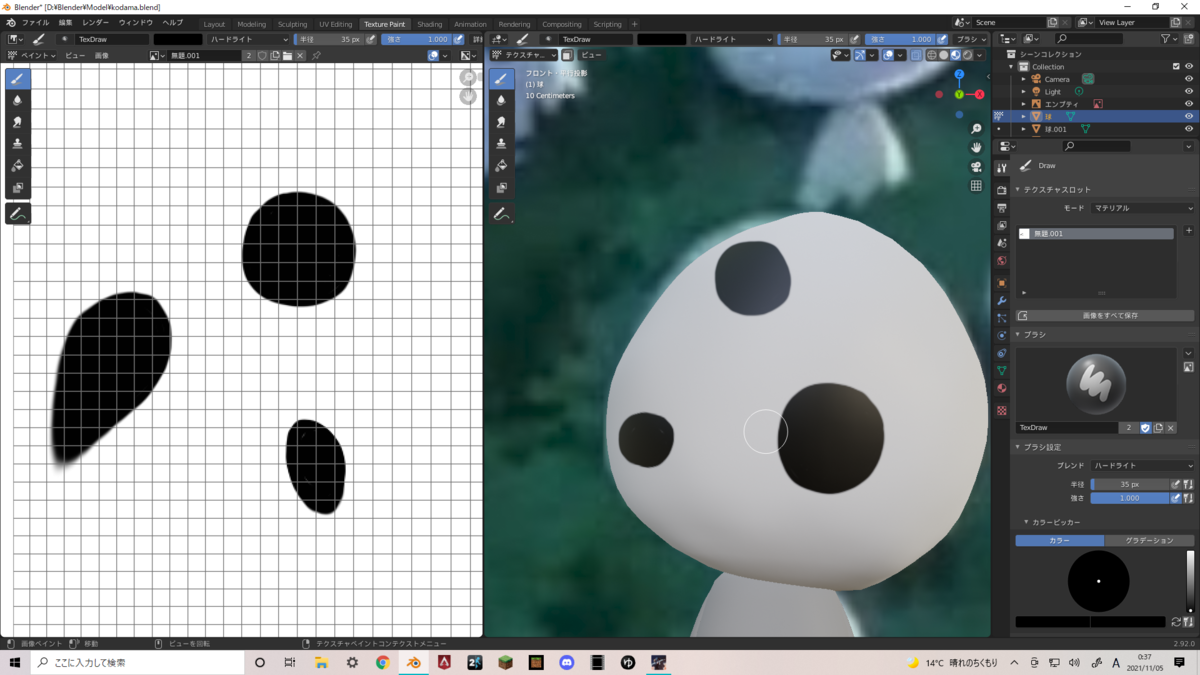Open Render properties tab
Viewport: 1200px width, 675px height.
point(1002,189)
